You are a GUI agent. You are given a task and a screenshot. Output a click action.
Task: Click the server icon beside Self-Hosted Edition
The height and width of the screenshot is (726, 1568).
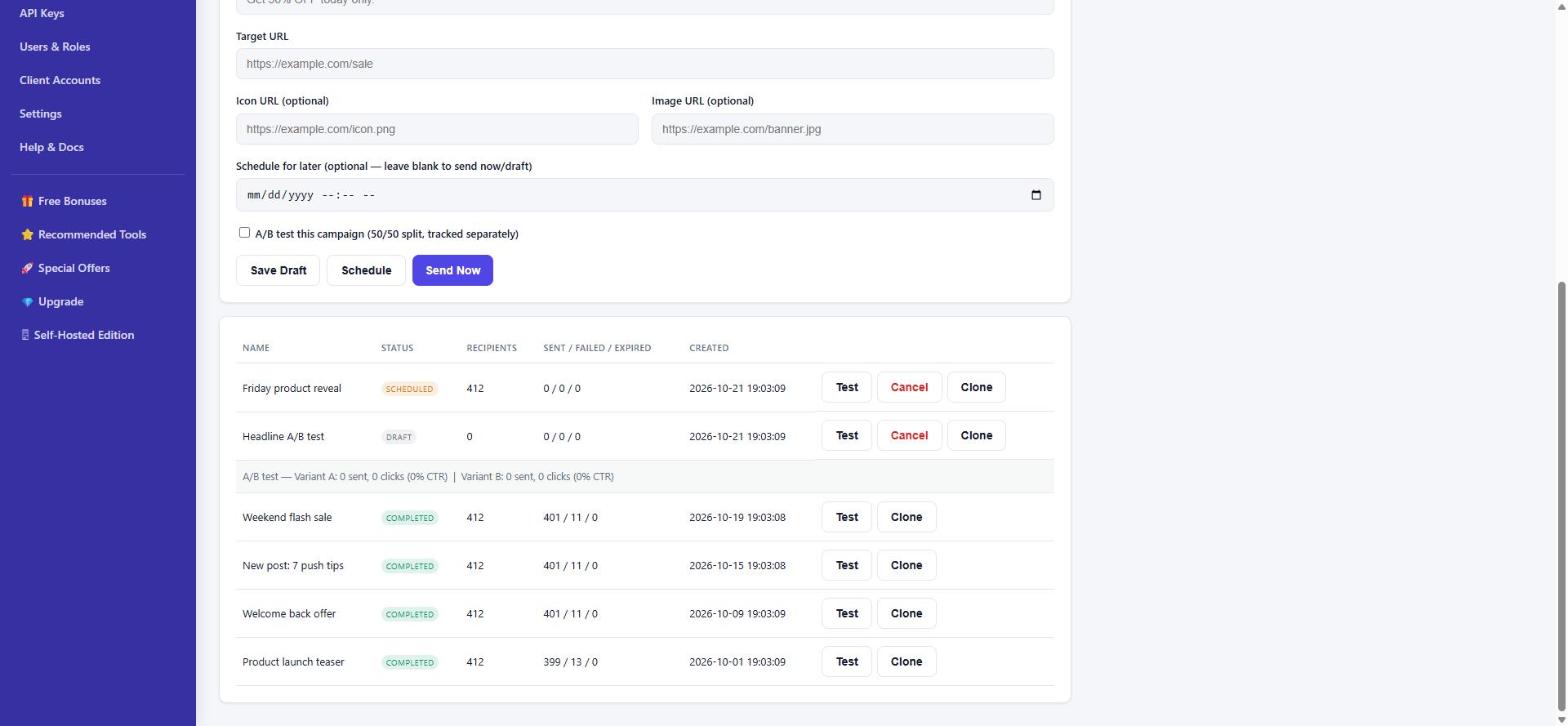25,335
